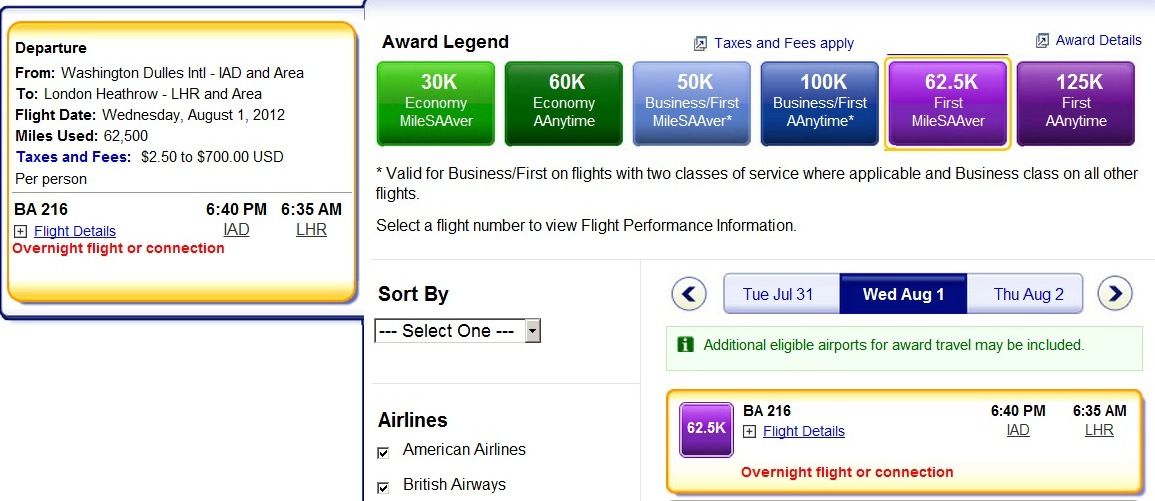Choose the 50K Business/First MileSAAver award
Viewport: 1155px width, 501px height.
(x=692, y=103)
